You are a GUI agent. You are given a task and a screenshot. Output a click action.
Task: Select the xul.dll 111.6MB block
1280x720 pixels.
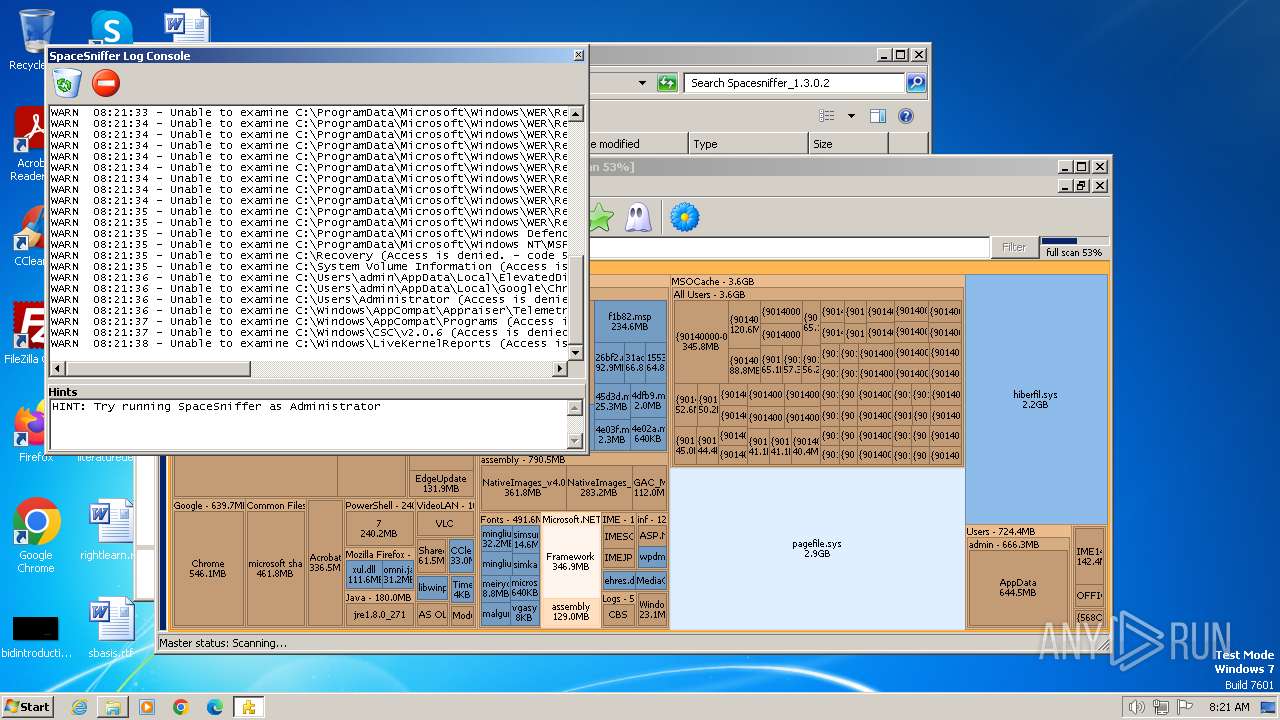point(363,574)
